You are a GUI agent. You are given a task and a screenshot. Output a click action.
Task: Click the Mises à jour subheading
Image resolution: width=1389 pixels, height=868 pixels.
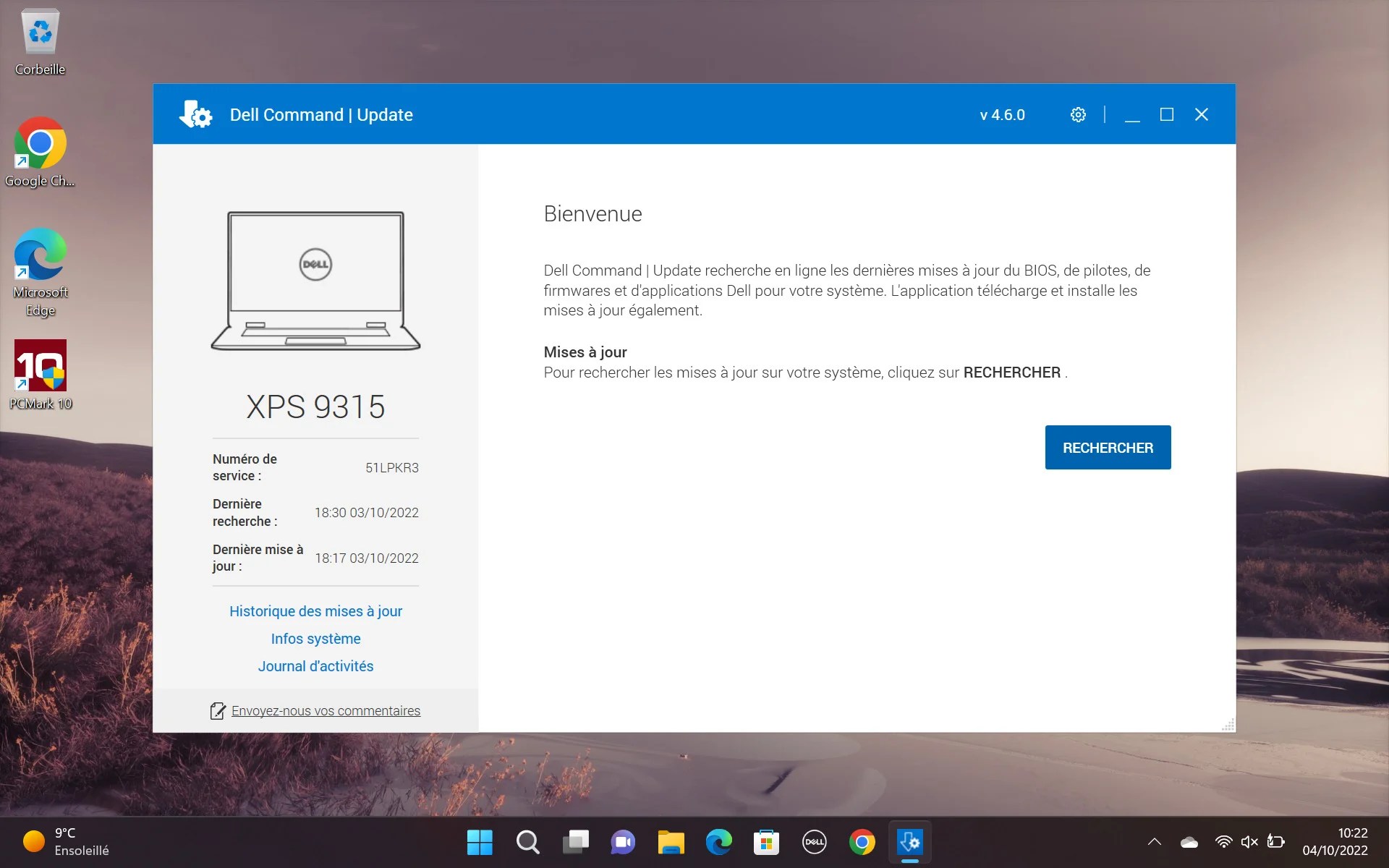coord(585,352)
